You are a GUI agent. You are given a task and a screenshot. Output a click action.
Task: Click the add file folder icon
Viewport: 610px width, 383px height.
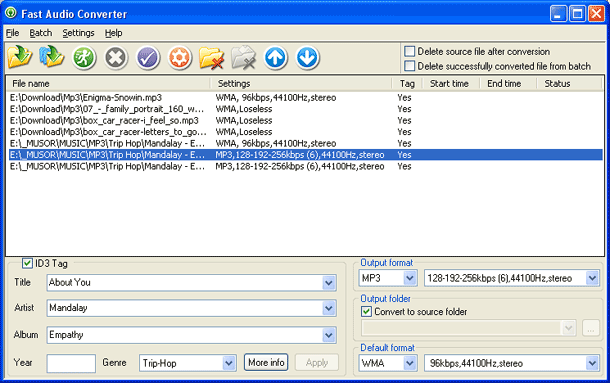point(20,57)
